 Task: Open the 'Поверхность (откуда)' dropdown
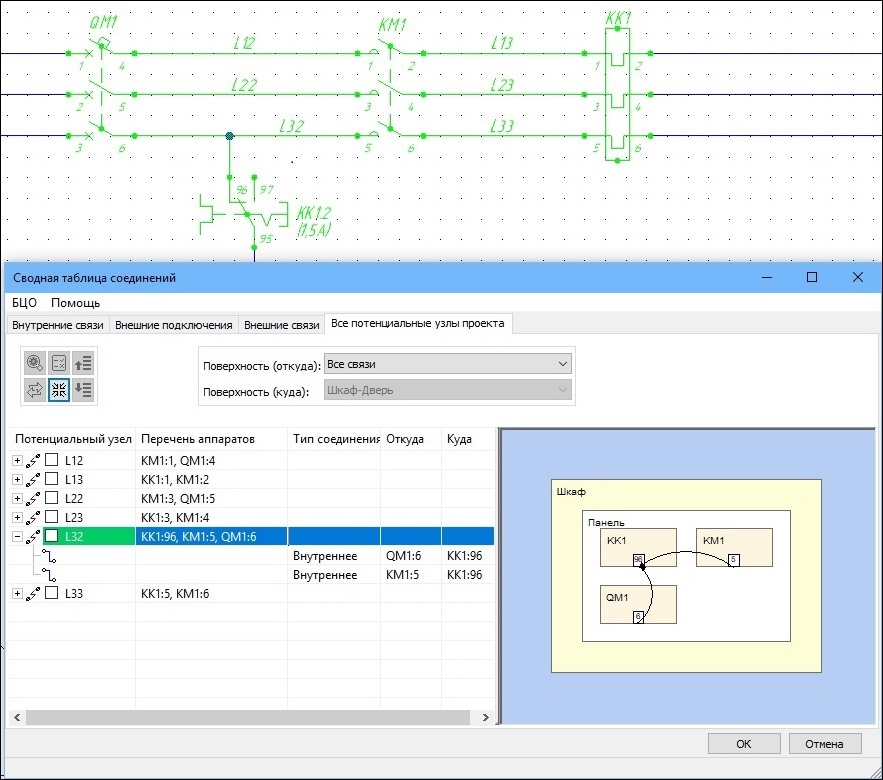click(x=448, y=364)
